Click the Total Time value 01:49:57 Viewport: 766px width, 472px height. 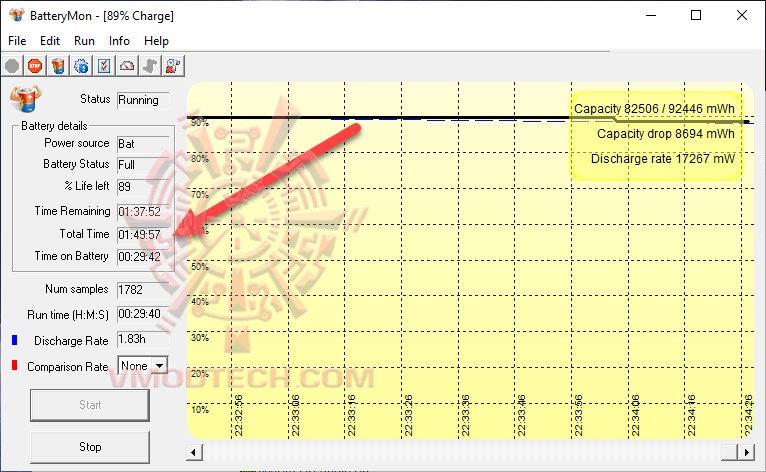pyautogui.click(x=139, y=235)
